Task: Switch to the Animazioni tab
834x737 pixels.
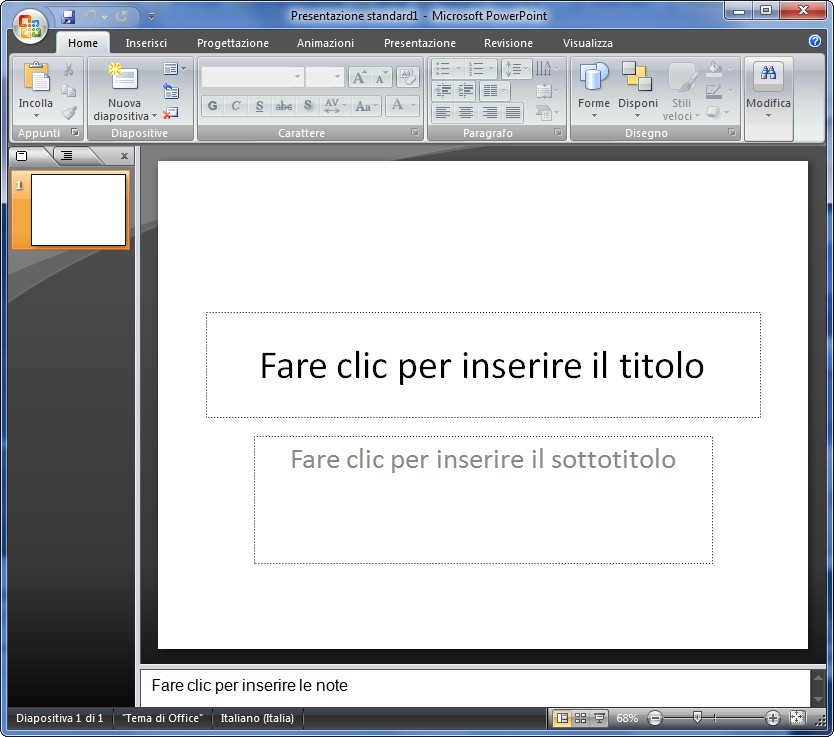Action: [325, 43]
